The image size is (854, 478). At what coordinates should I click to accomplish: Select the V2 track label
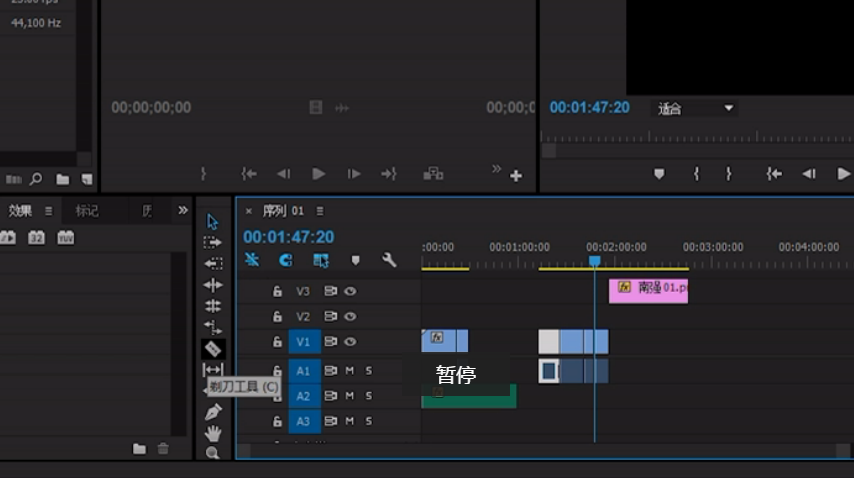click(x=303, y=316)
